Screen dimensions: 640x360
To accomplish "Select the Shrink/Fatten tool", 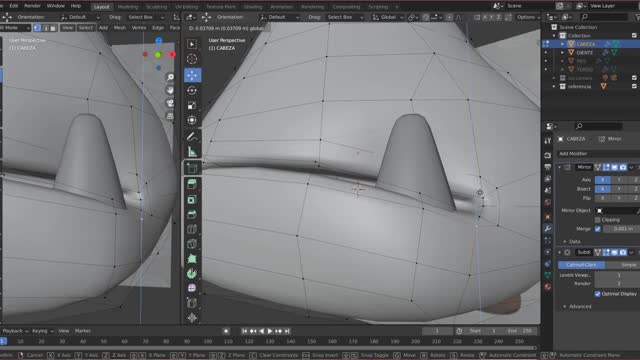I will (192, 317).
